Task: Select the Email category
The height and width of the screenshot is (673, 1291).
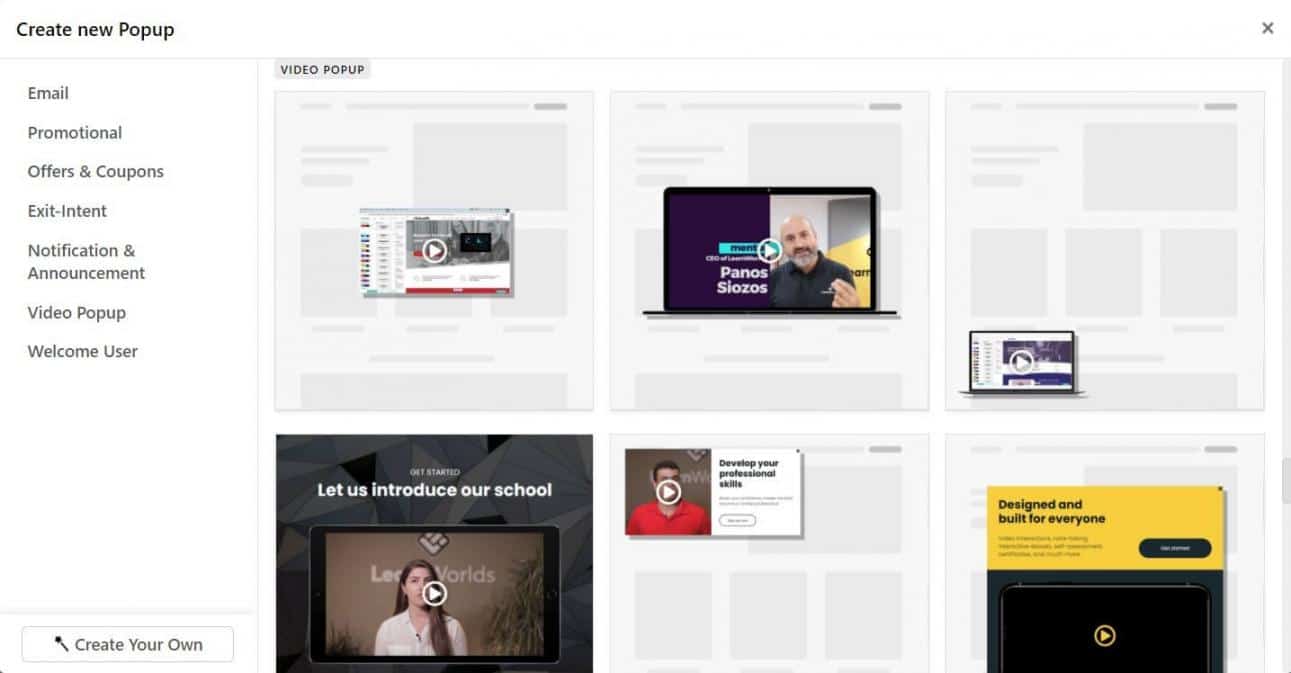Action: 48,93
